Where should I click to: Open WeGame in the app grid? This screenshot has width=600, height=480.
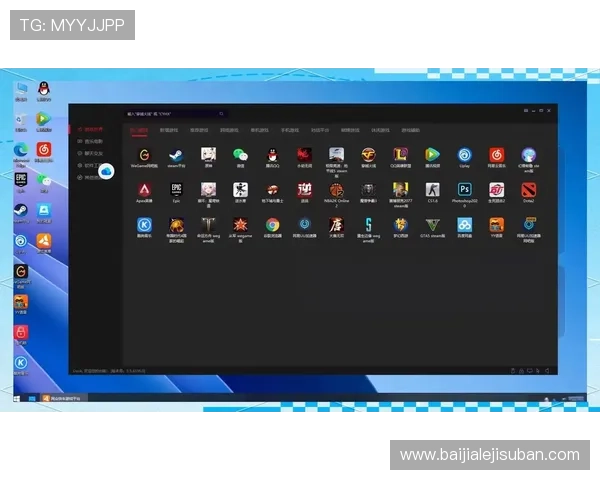[x=144, y=155]
